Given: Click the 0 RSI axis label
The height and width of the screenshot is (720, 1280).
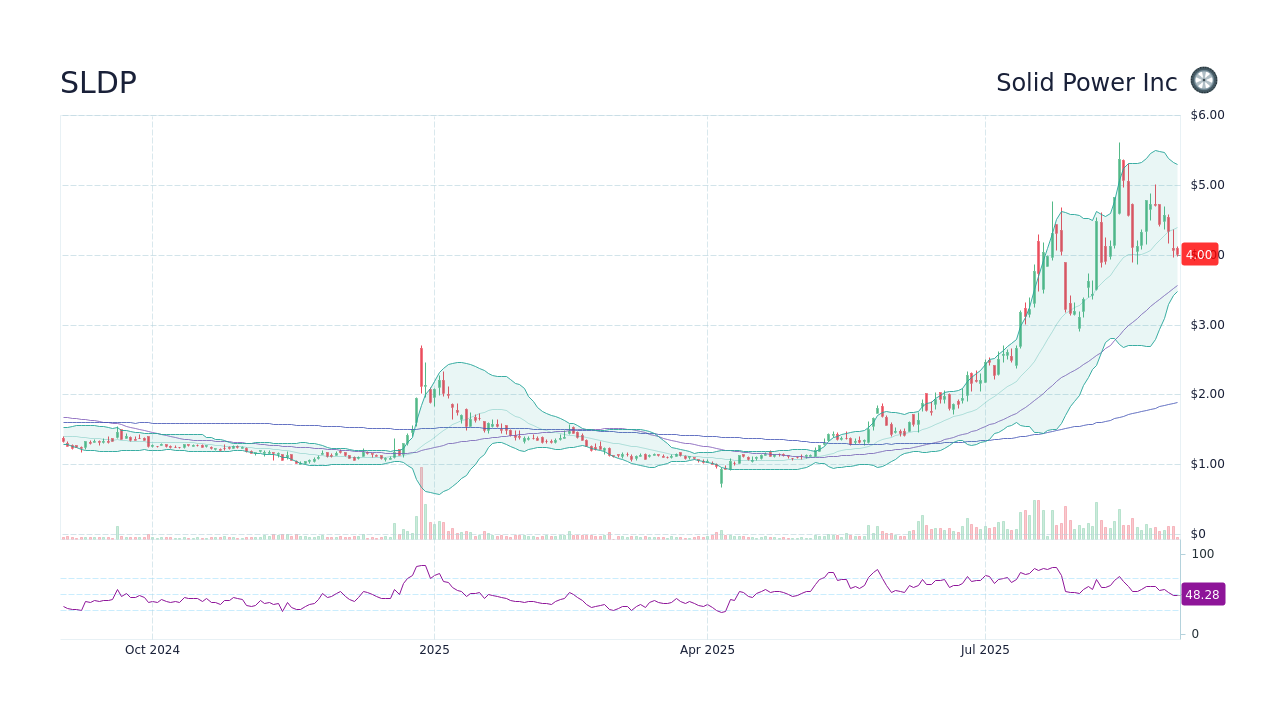Looking at the screenshot, I should 1195,634.
